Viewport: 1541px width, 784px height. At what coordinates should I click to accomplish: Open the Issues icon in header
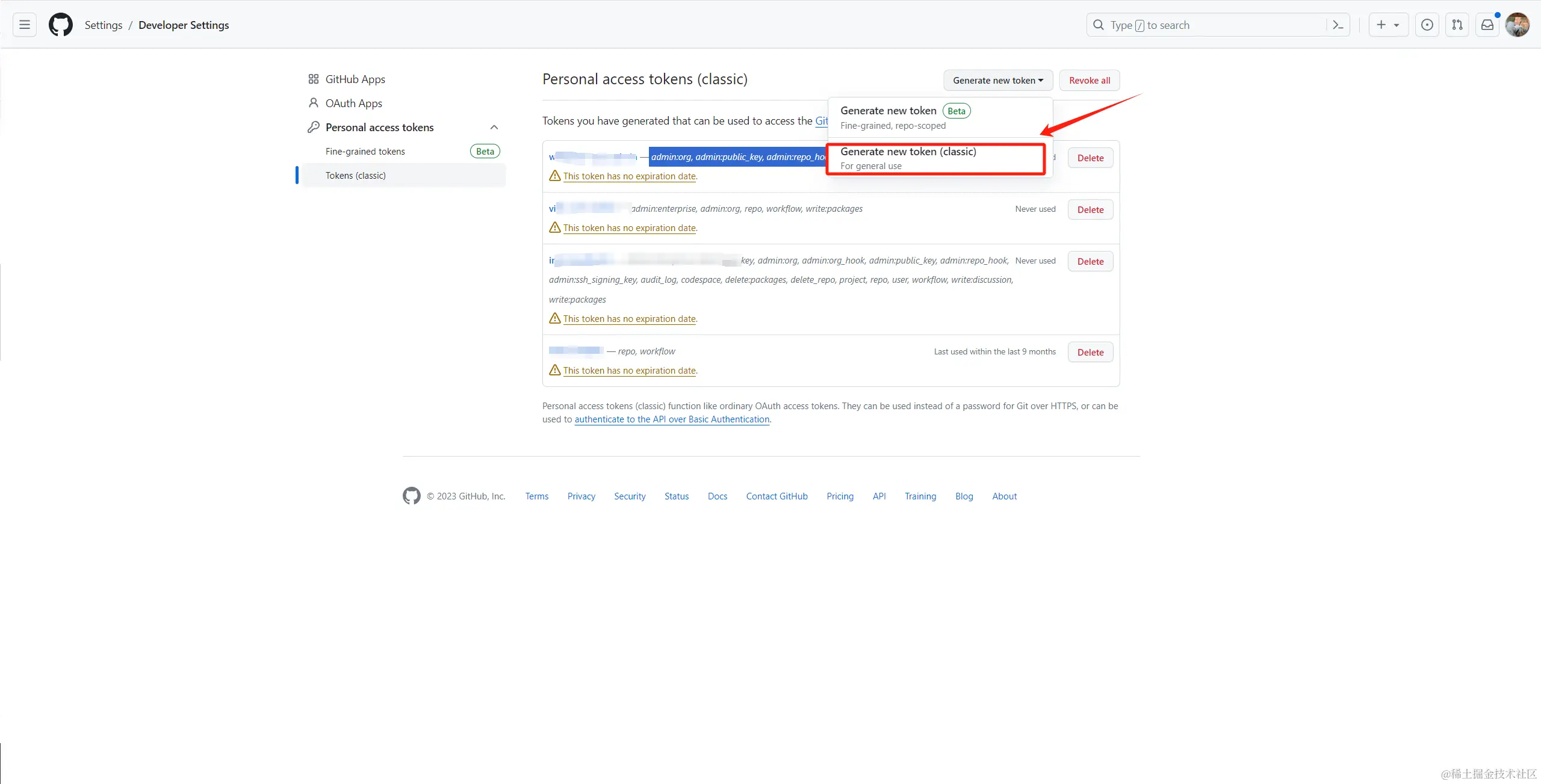click(1427, 25)
